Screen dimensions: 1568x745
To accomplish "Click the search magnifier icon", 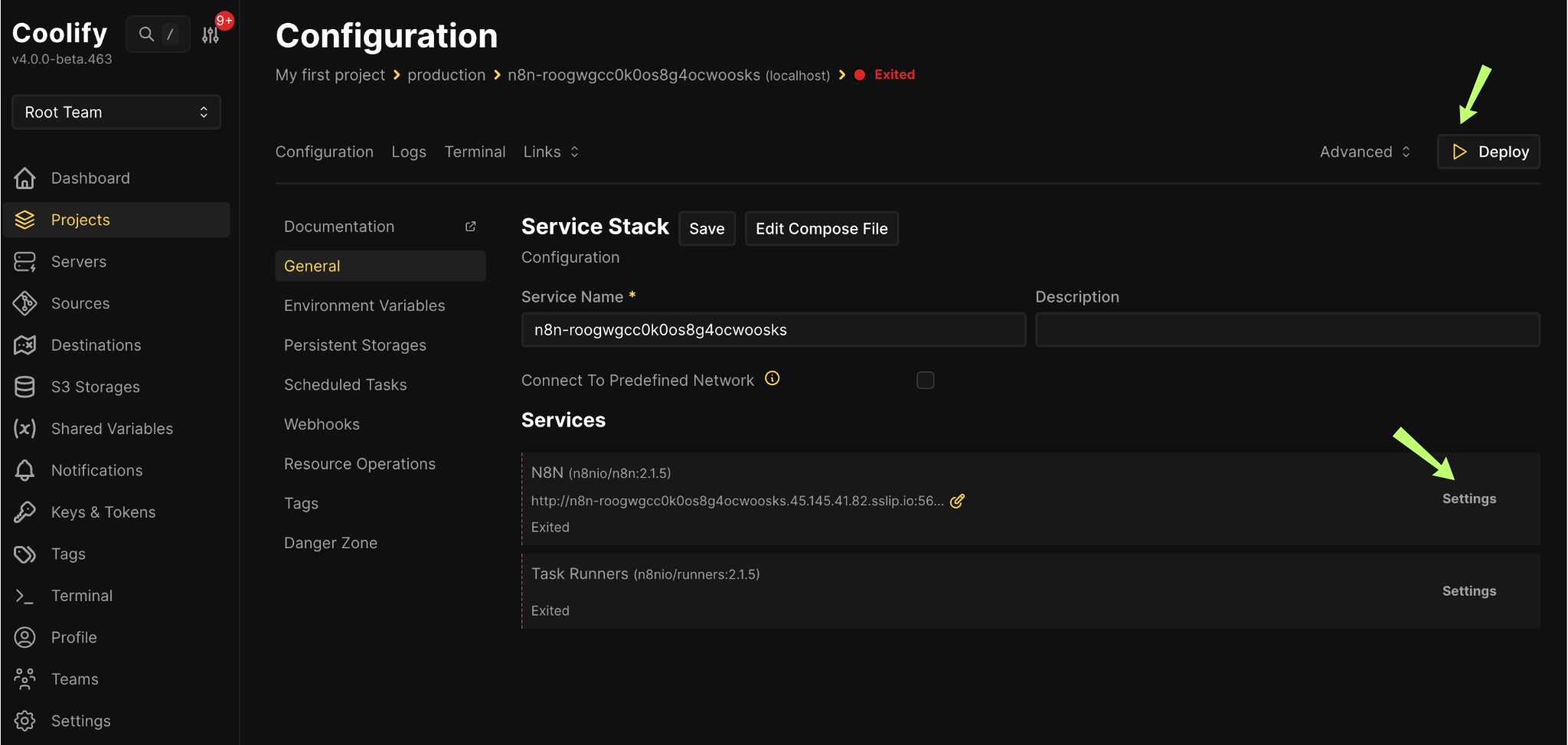I will click(x=146, y=34).
